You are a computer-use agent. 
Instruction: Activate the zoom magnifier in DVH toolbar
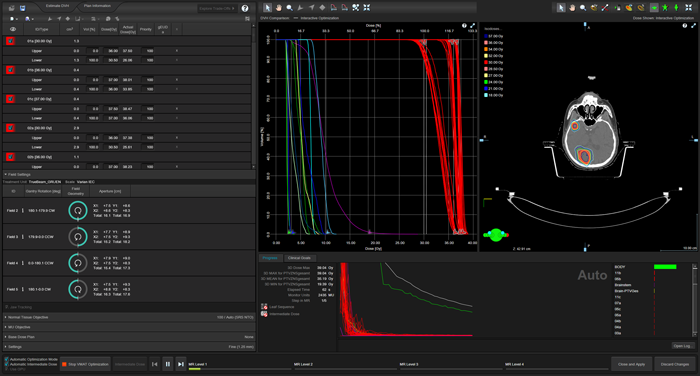289,8
